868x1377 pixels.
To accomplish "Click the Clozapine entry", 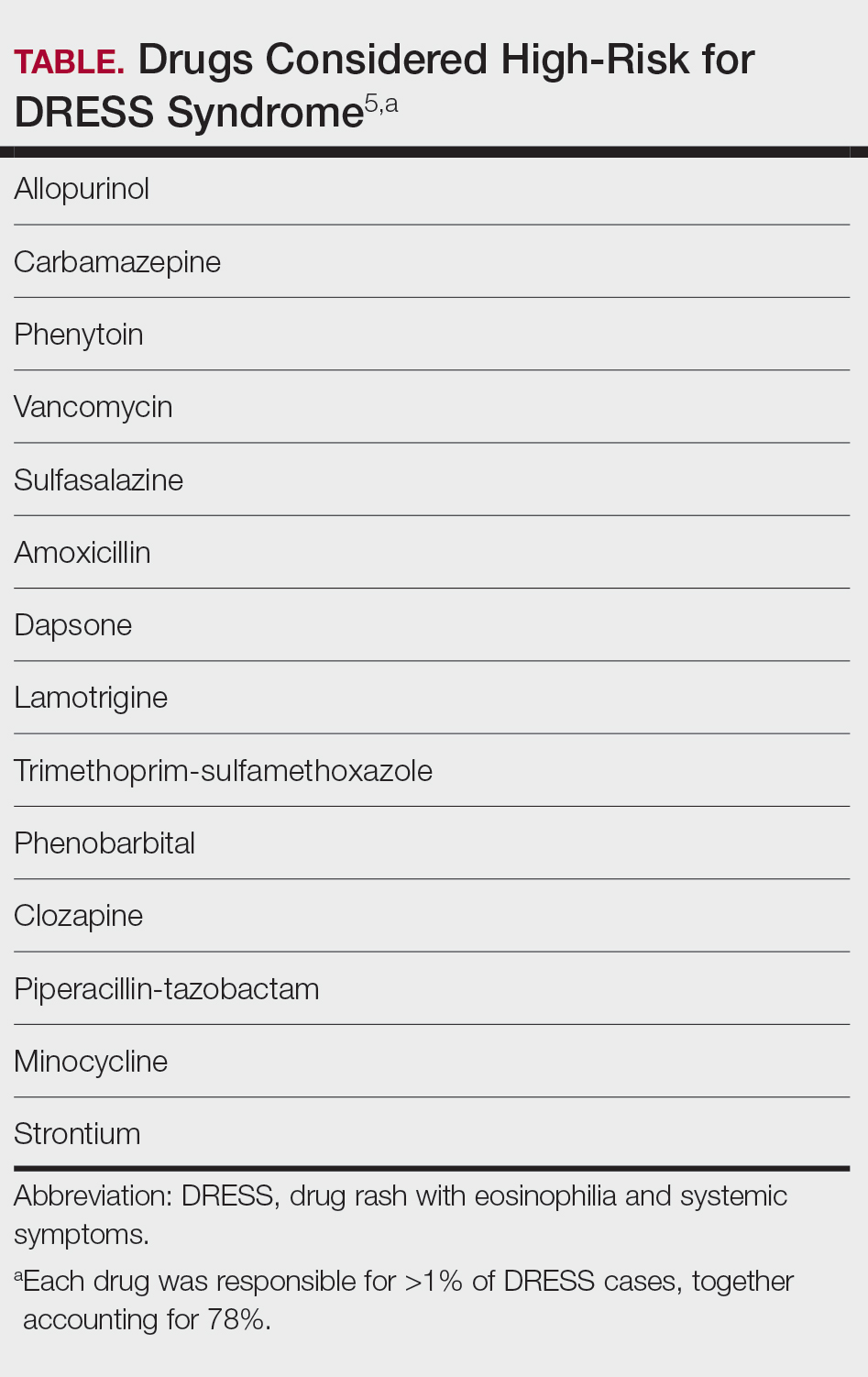I will coord(79,916).
